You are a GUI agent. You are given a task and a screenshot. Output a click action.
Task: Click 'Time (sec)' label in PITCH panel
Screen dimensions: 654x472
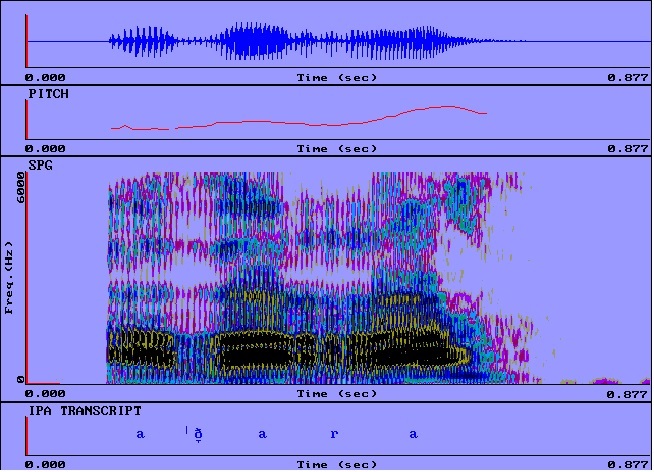337,149
